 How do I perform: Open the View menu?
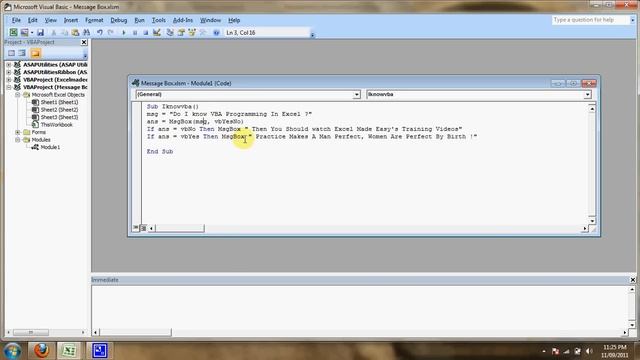pos(51,20)
